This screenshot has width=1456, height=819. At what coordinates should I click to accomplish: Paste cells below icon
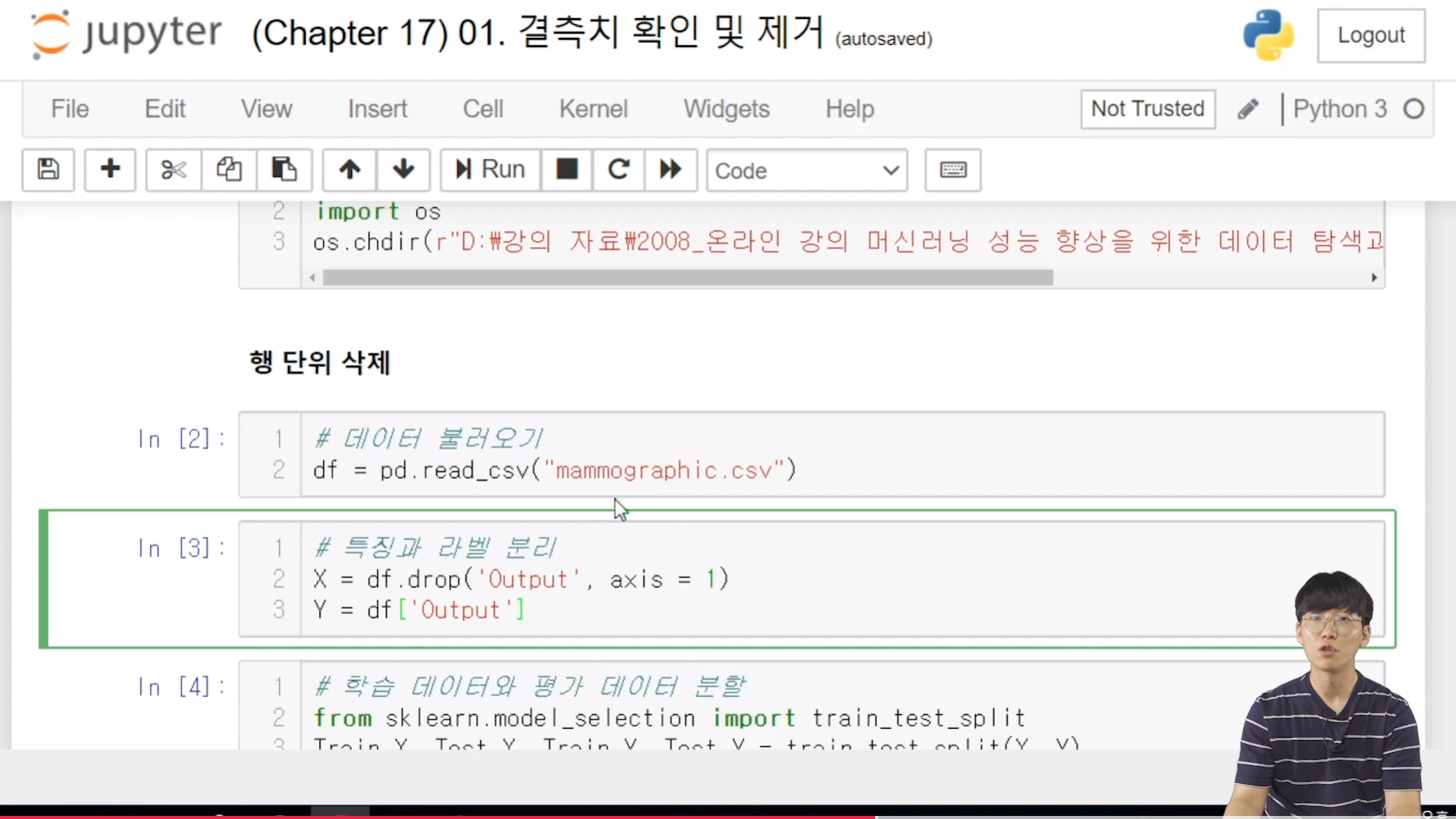tap(284, 169)
